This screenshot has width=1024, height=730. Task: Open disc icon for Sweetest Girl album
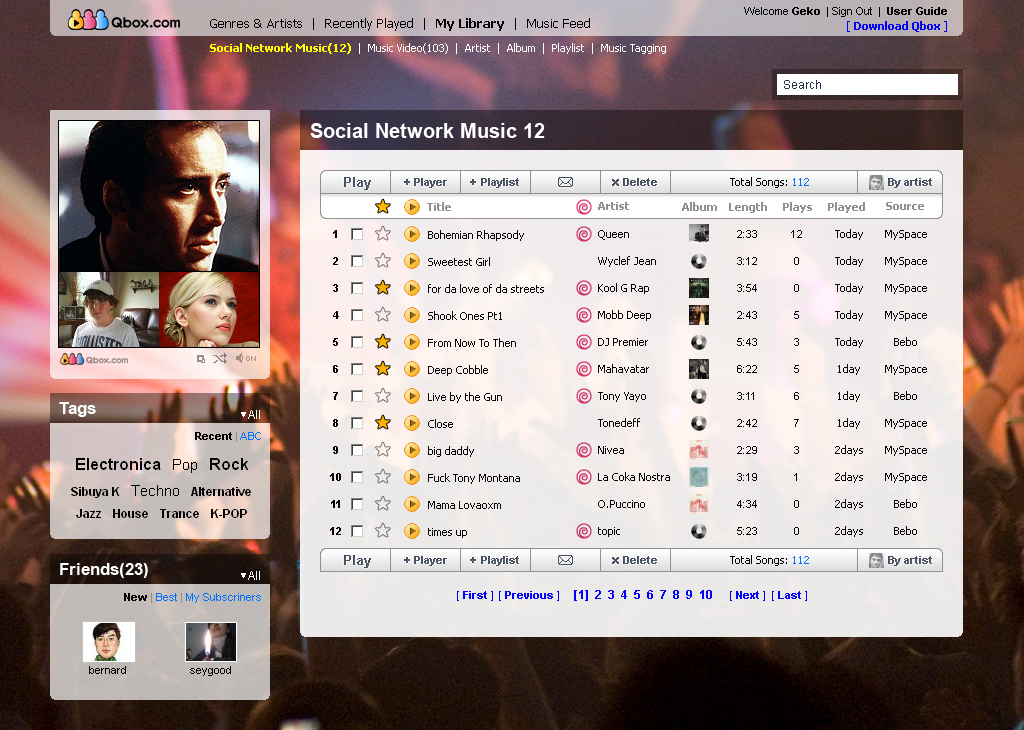699,261
